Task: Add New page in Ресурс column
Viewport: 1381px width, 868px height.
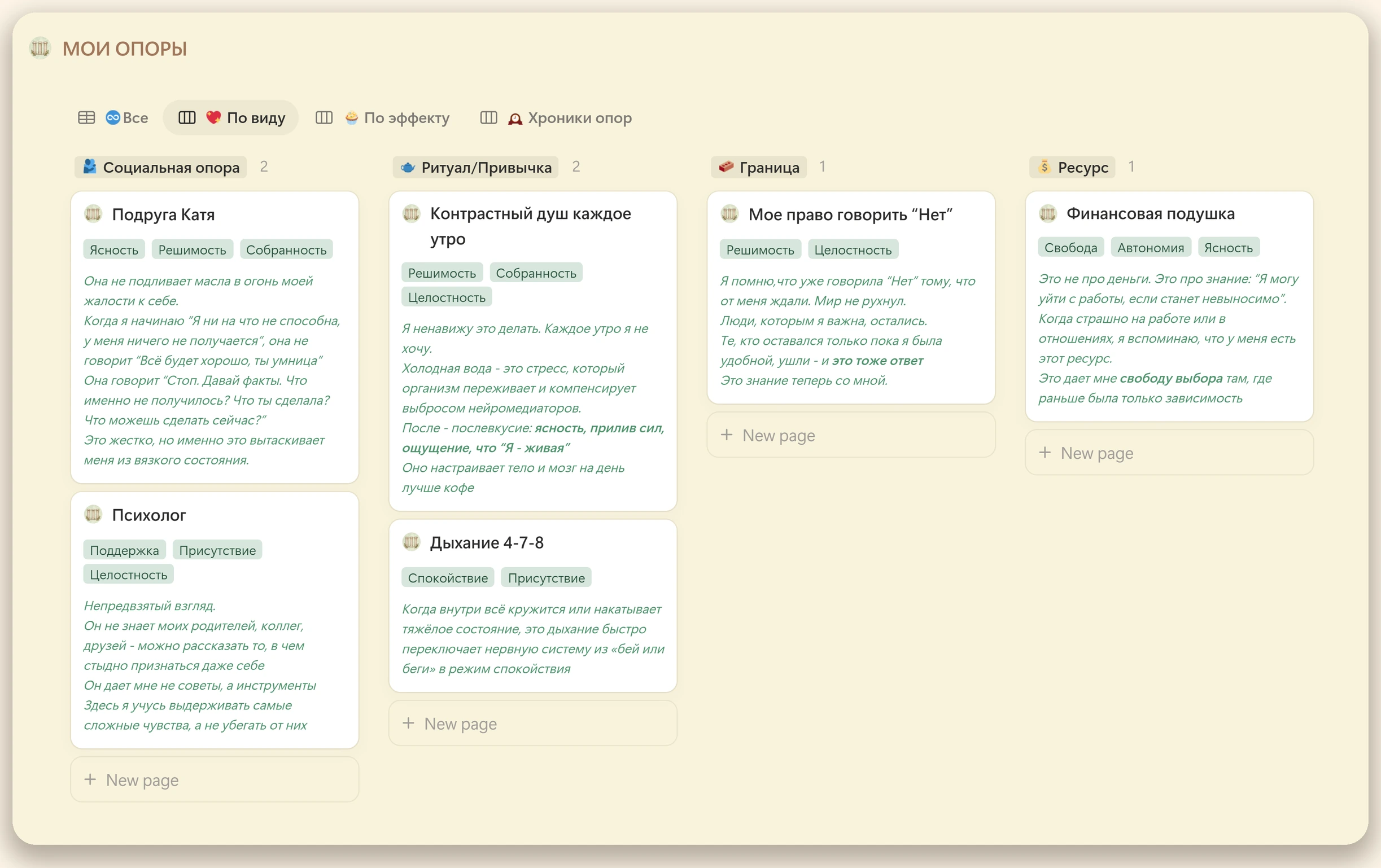Action: click(x=1169, y=453)
